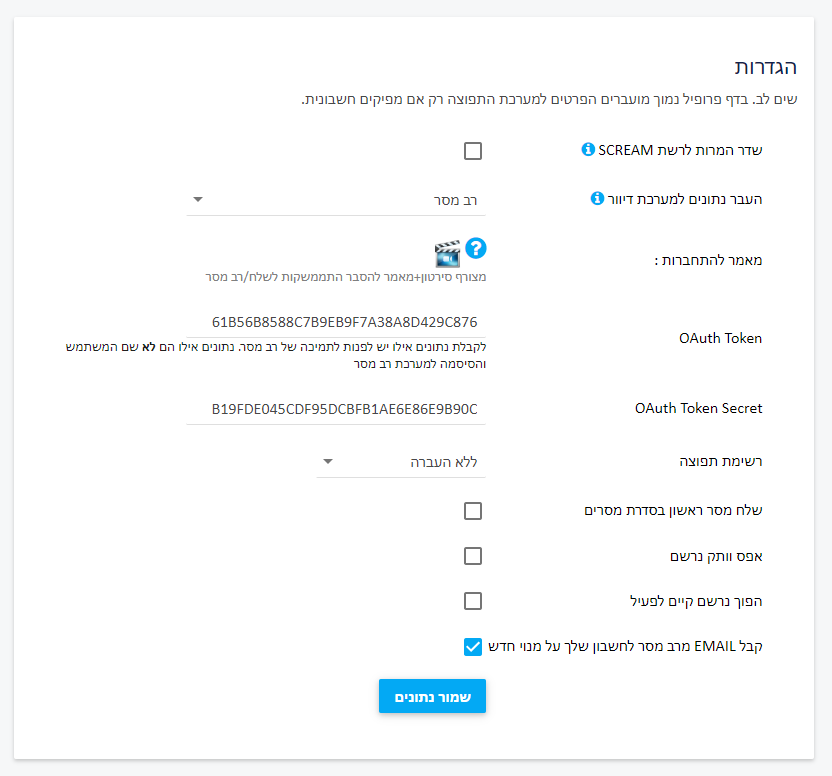Click the שים לב notice text
The image size is (832, 776).
(549, 99)
